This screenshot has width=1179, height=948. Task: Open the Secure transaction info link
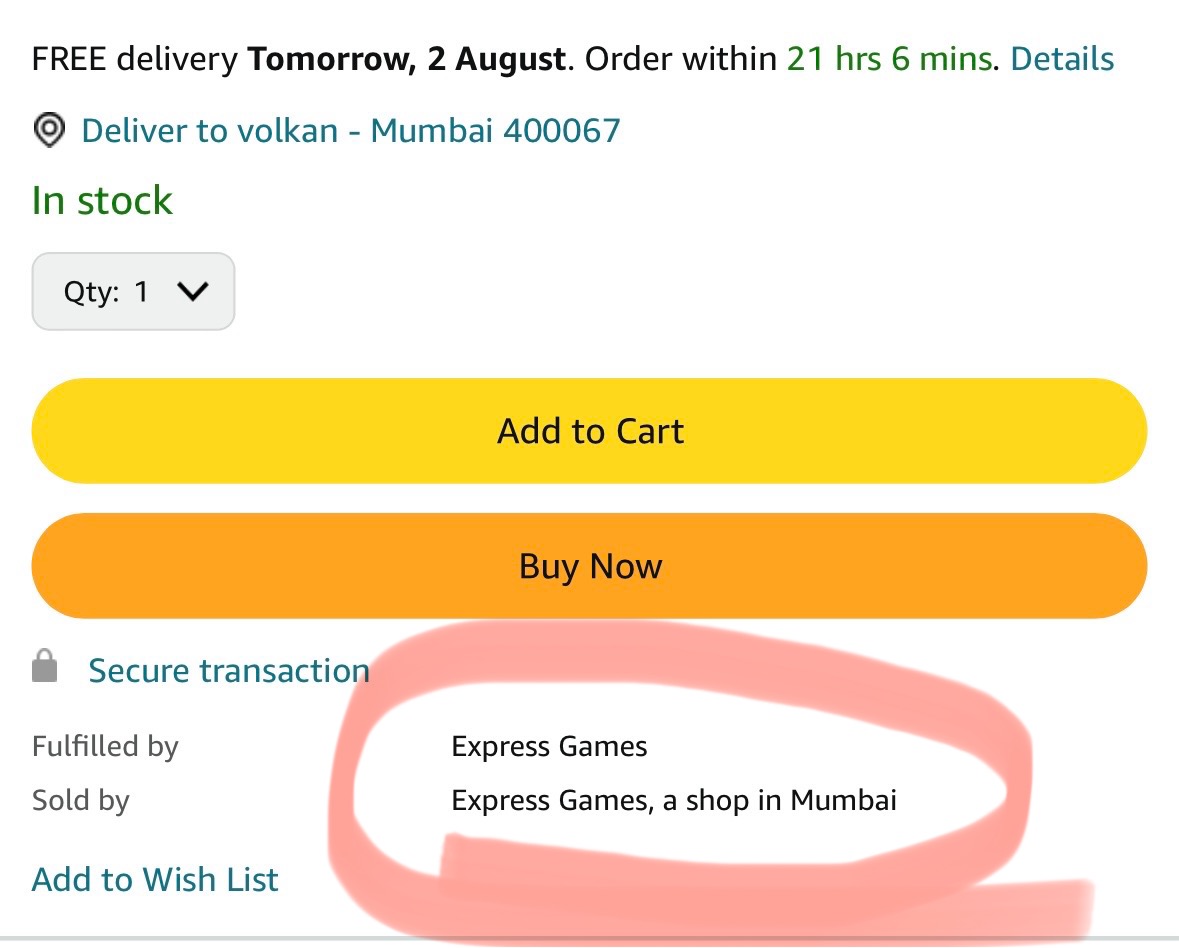(x=229, y=670)
